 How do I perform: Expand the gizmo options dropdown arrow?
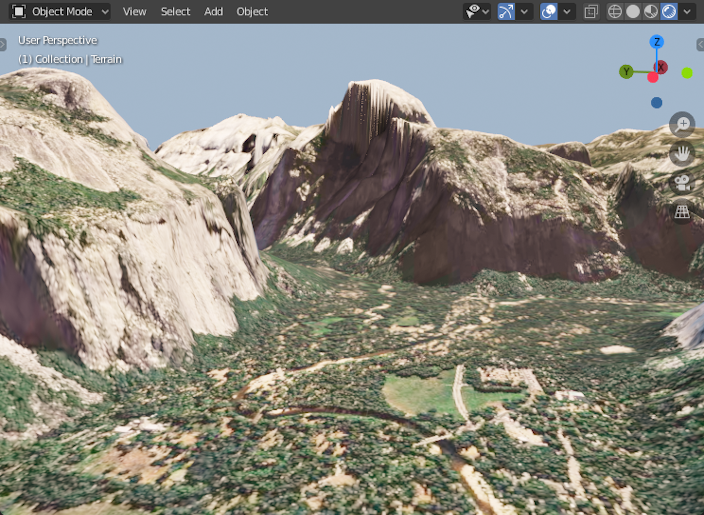[x=524, y=12]
